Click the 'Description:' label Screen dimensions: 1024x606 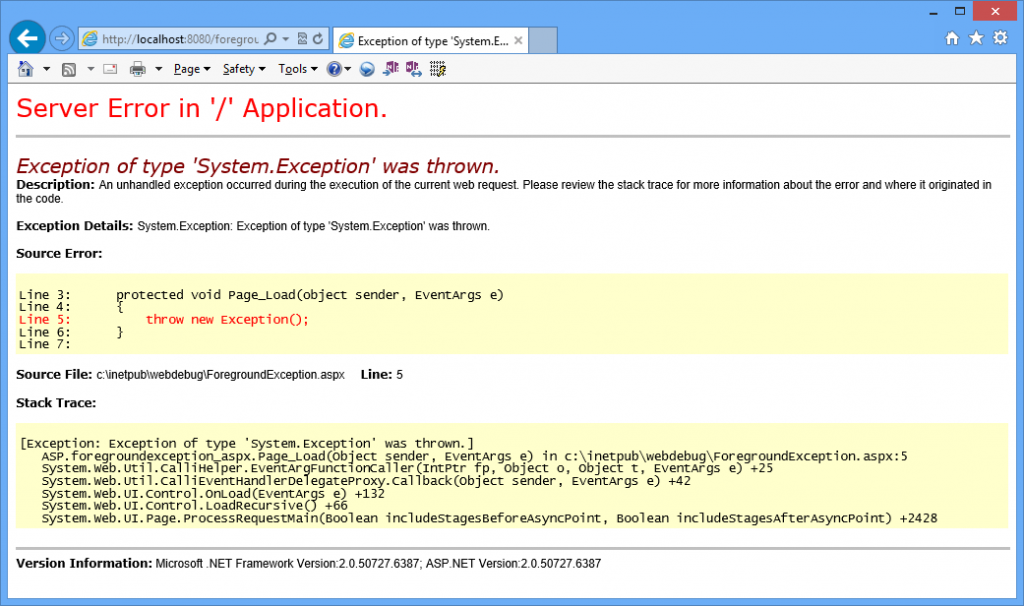[x=56, y=185]
